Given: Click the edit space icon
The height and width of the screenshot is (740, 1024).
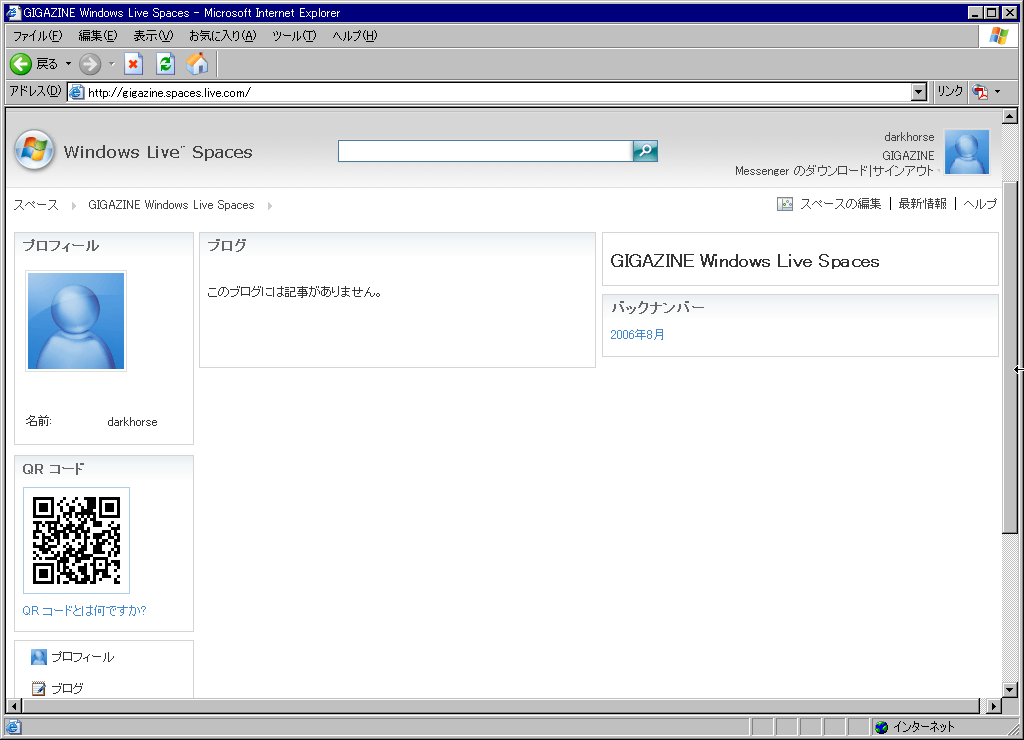Looking at the screenshot, I should point(785,204).
